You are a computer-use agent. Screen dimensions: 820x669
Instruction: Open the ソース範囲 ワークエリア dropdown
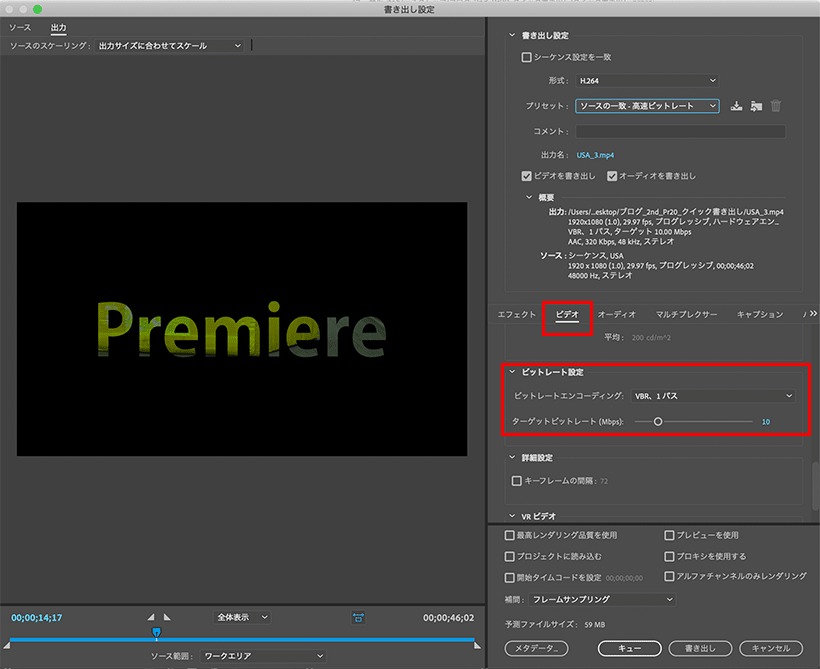coord(263,656)
